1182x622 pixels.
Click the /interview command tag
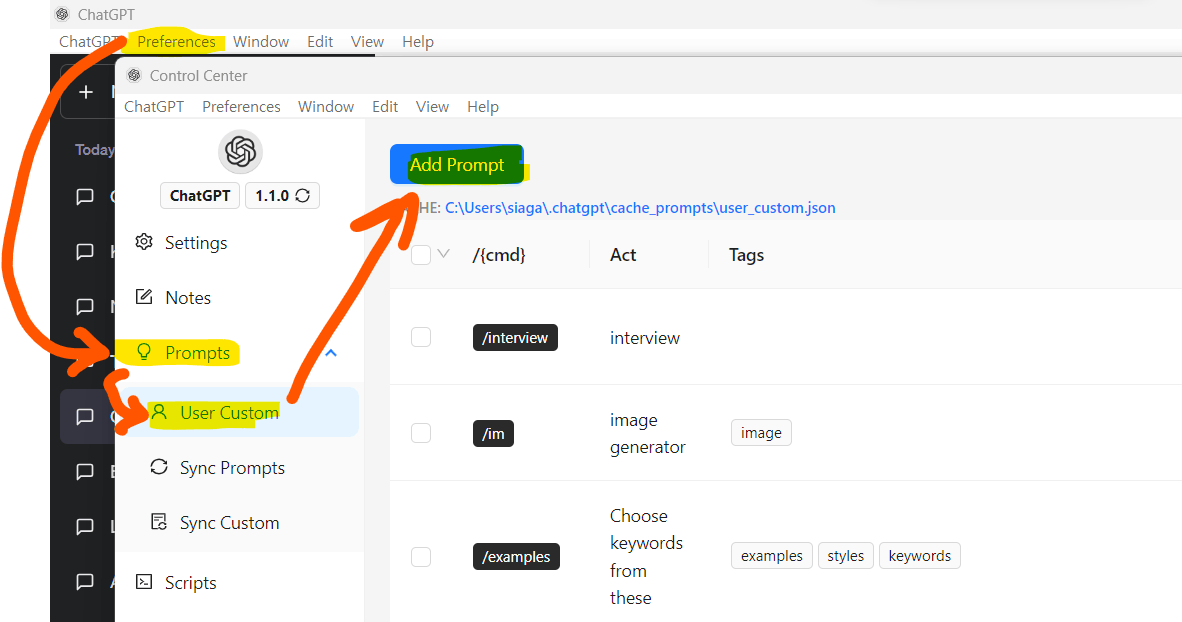click(x=516, y=338)
